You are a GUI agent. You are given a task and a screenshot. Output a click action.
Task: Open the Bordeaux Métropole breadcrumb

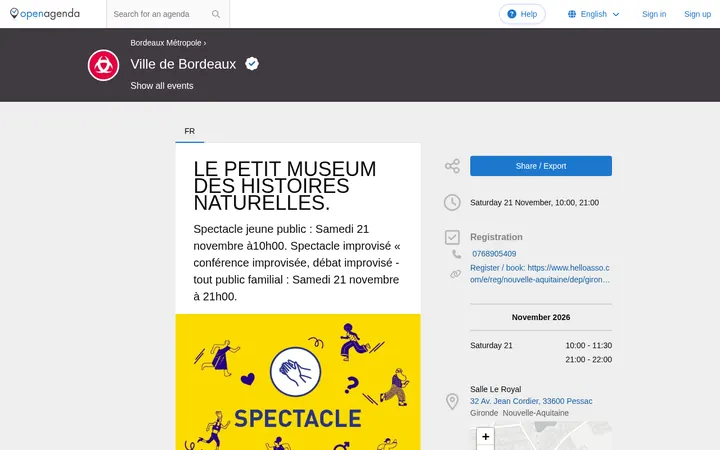[x=166, y=43]
